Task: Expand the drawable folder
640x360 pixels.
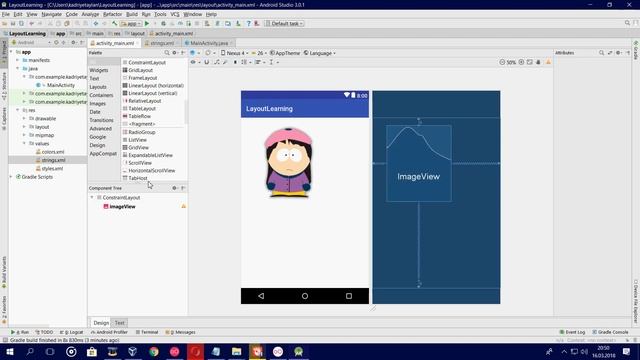Action: 24,118
